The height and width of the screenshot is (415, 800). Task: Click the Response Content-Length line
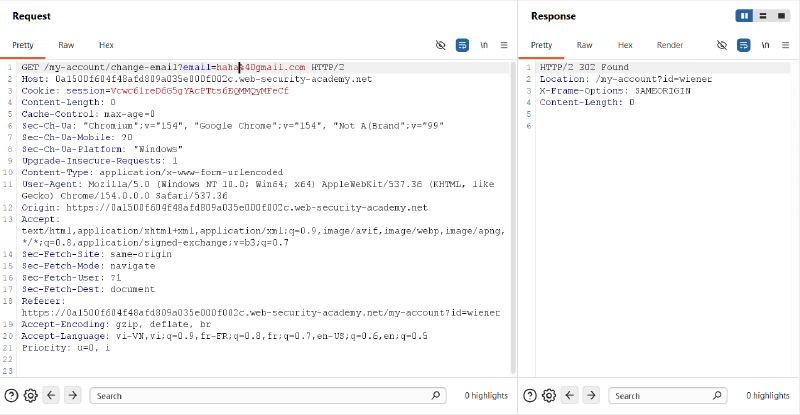click(x=587, y=103)
